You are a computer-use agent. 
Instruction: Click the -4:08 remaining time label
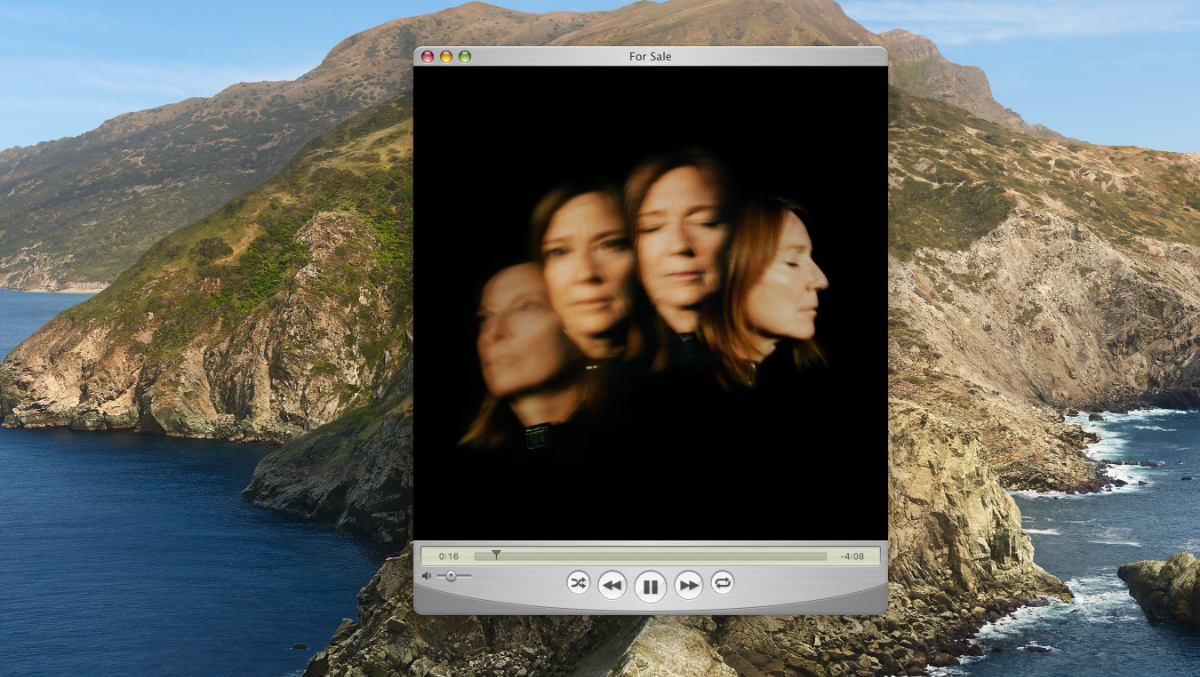tap(852, 556)
